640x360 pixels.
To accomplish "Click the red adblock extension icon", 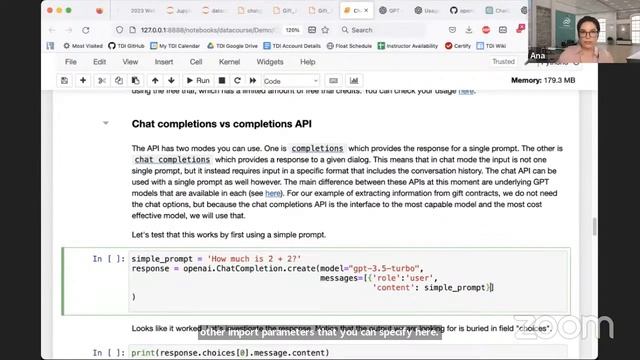I will pyautogui.click(x=486, y=30).
